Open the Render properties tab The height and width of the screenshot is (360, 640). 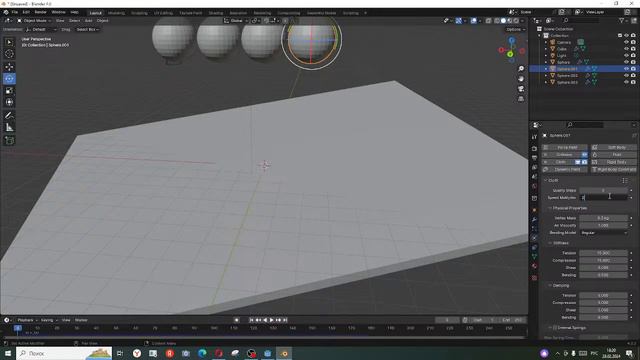[x=534, y=149]
